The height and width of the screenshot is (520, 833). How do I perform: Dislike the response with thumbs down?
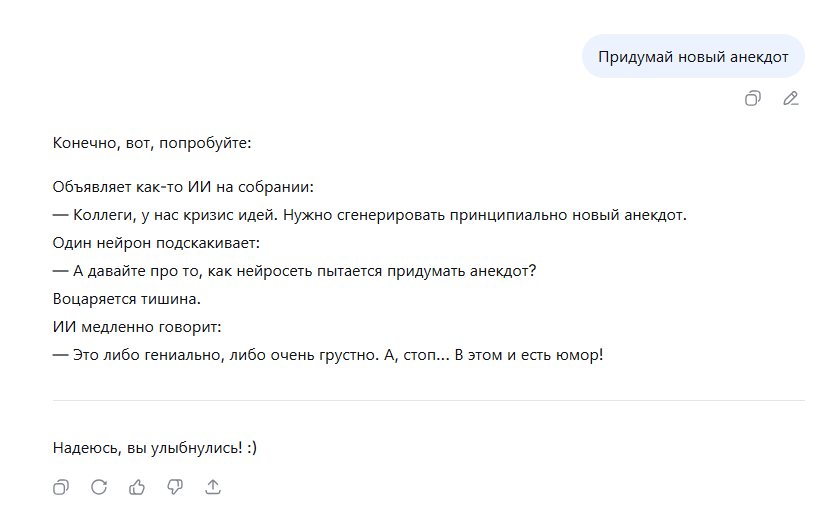pos(175,487)
